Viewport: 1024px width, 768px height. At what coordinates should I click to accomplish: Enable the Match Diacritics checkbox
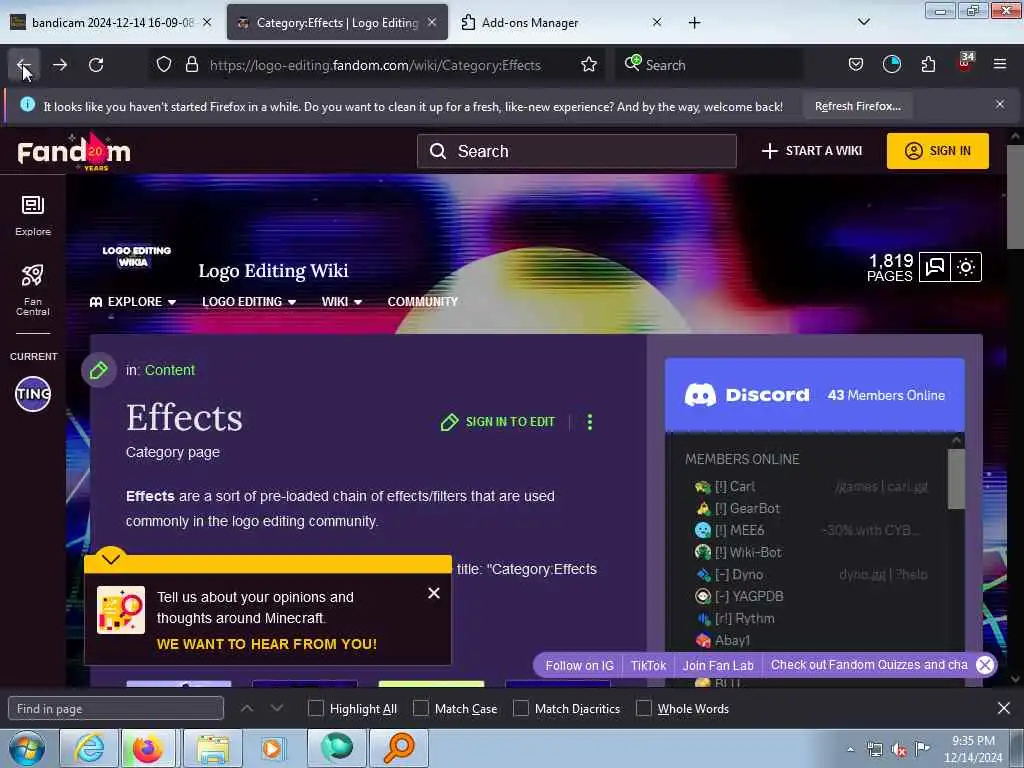click(x=520, y=709)
